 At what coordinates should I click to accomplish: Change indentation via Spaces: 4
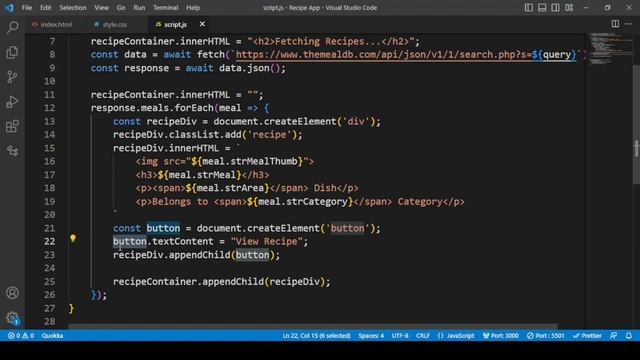coord(371,336)
